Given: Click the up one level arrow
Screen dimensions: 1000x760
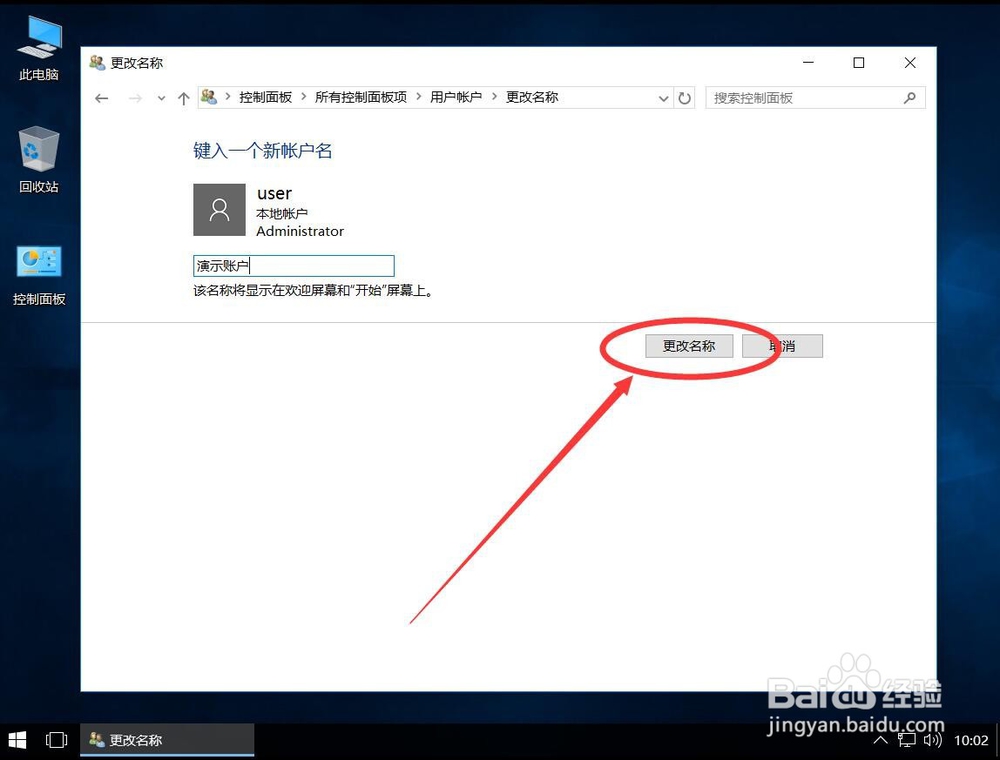Looking at the screenshot, I should point(185,97).
